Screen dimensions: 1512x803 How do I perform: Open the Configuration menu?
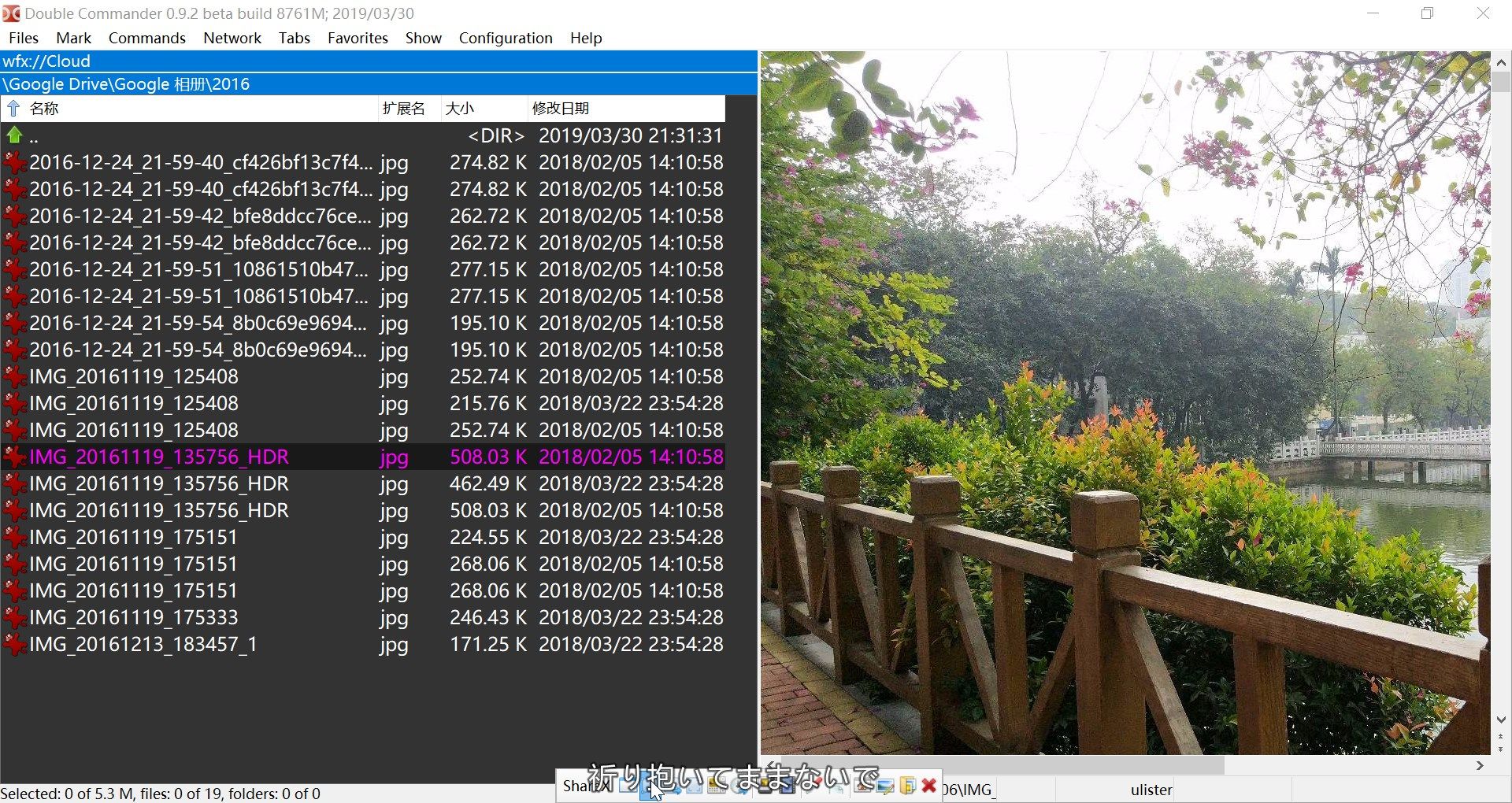tap(505, 38)
